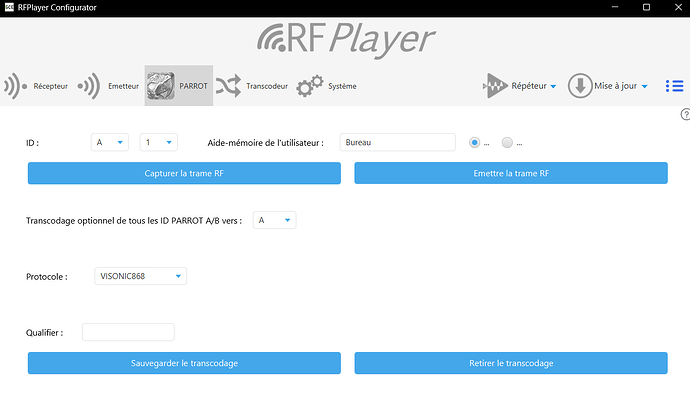Image resolution: width=690 pixels, height=401 pixels.
Task: Open the Transcodeur shuffle arrows icon
Action: click(x=228, y=86)
